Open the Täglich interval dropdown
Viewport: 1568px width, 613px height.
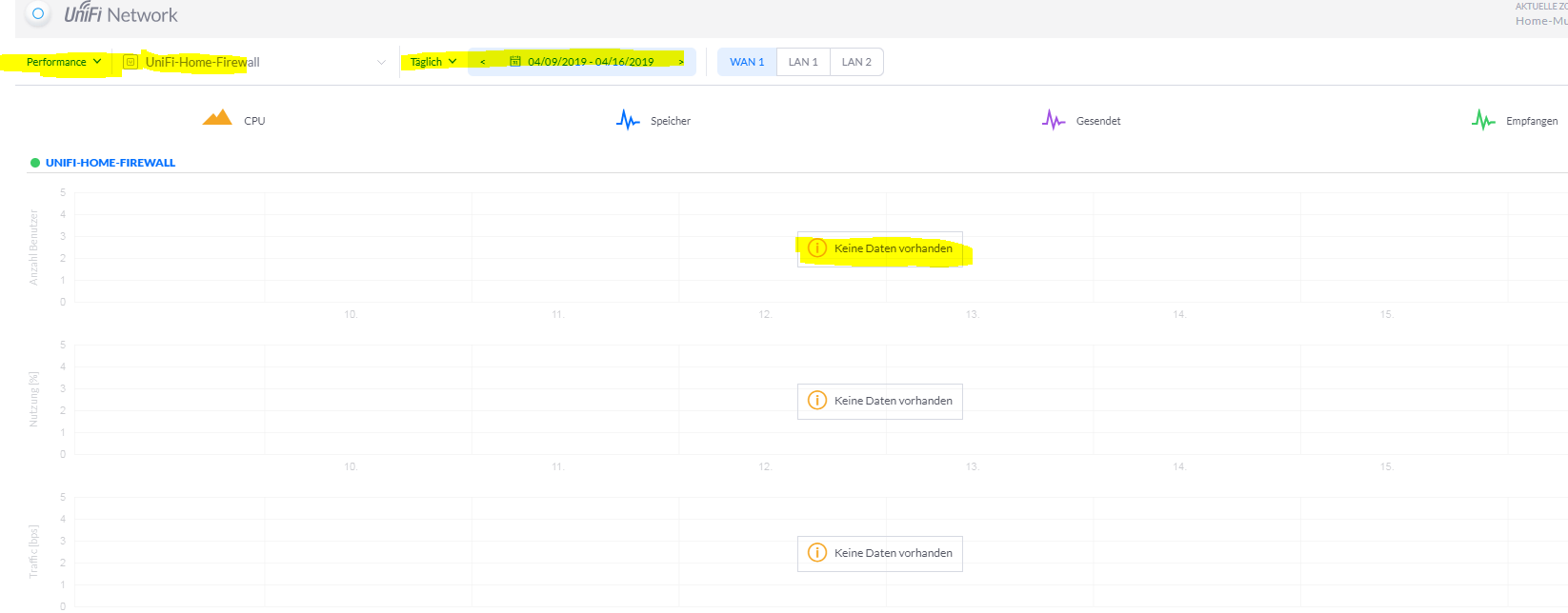pos(433,62)
